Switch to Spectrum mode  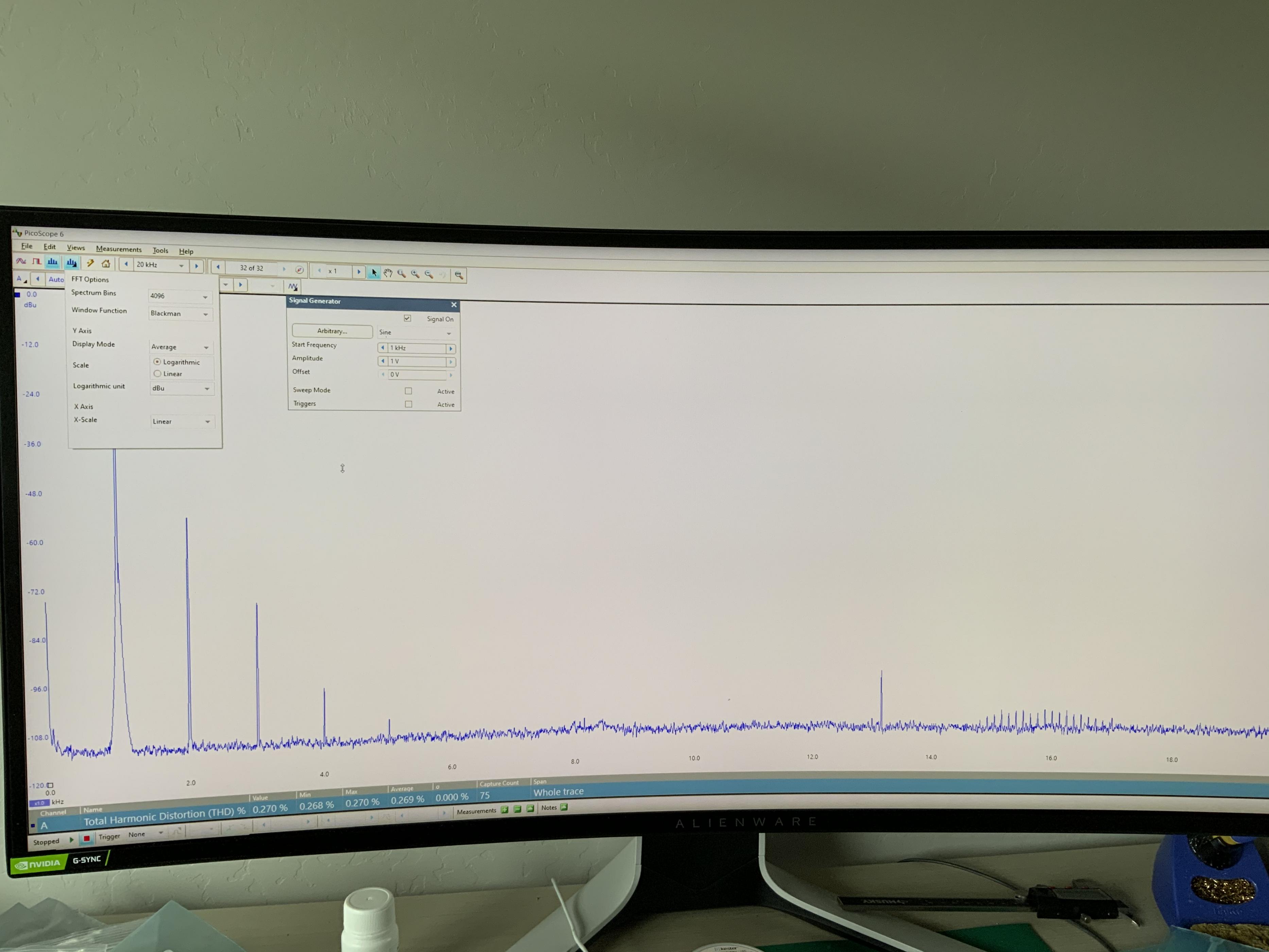pyautogui.click(x=53, y=262)
